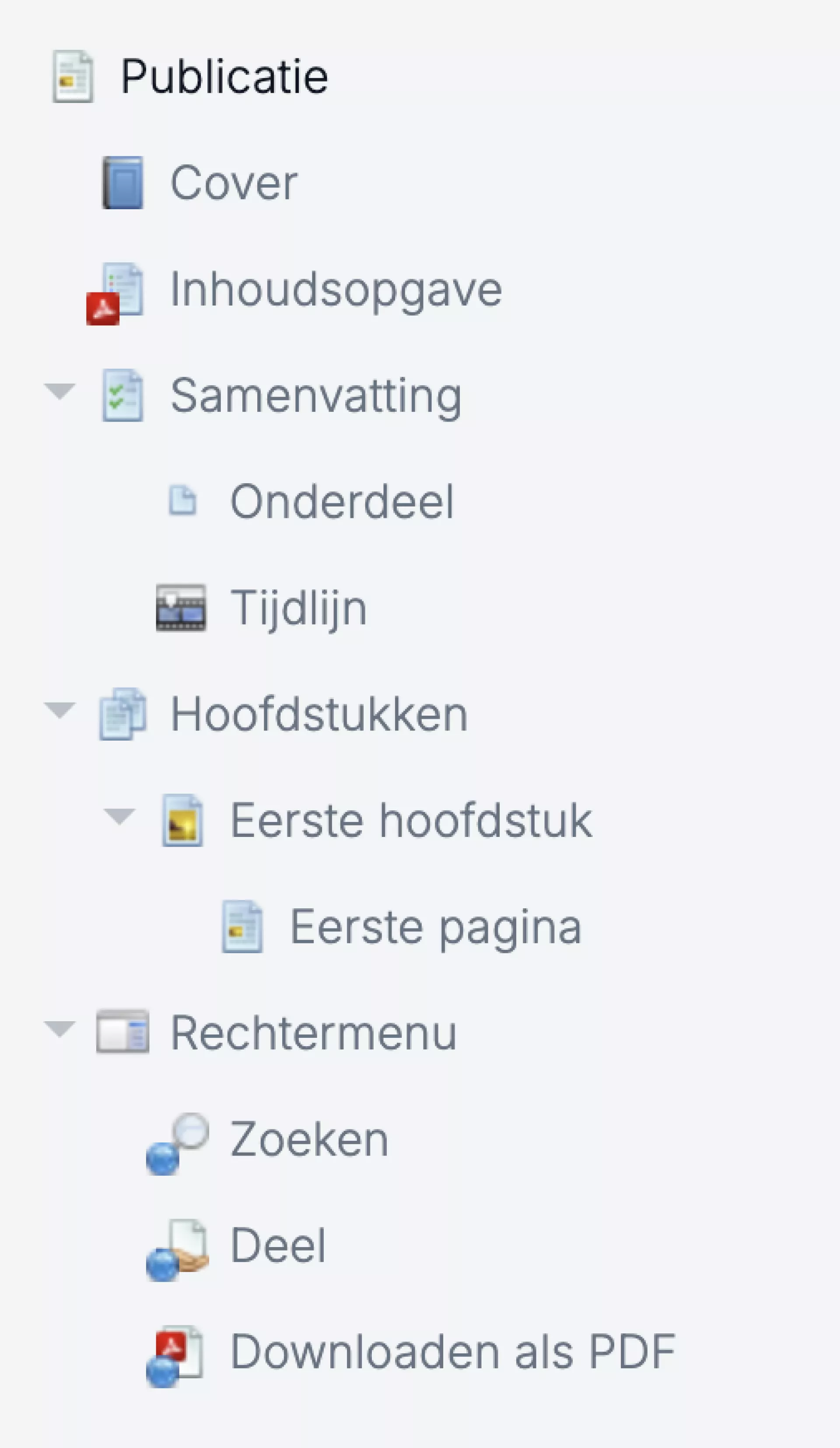This screenshot has width=840, height=1448.
Task: Select the Tijdlijn label
Action: click(298, 608)
